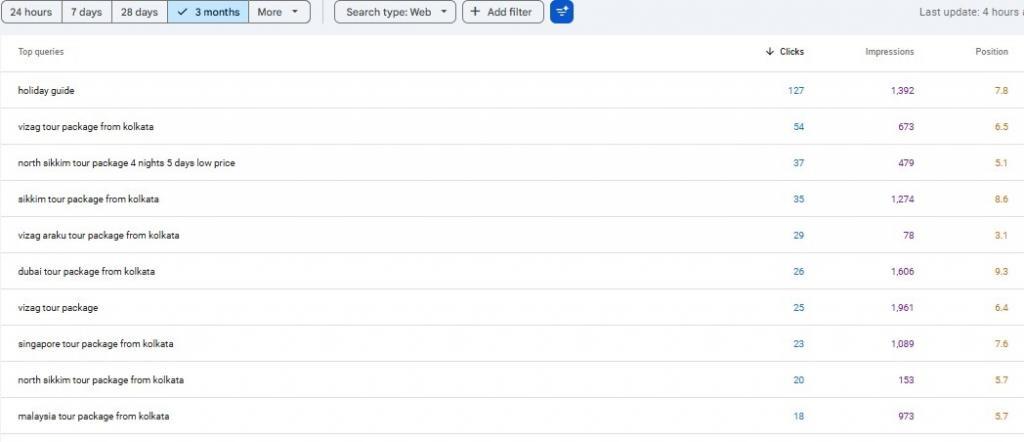Image resolution: width=1024 pixels, height=442 pixels.
Task: Click the Last update status text
Action: [x=971, y=12]
